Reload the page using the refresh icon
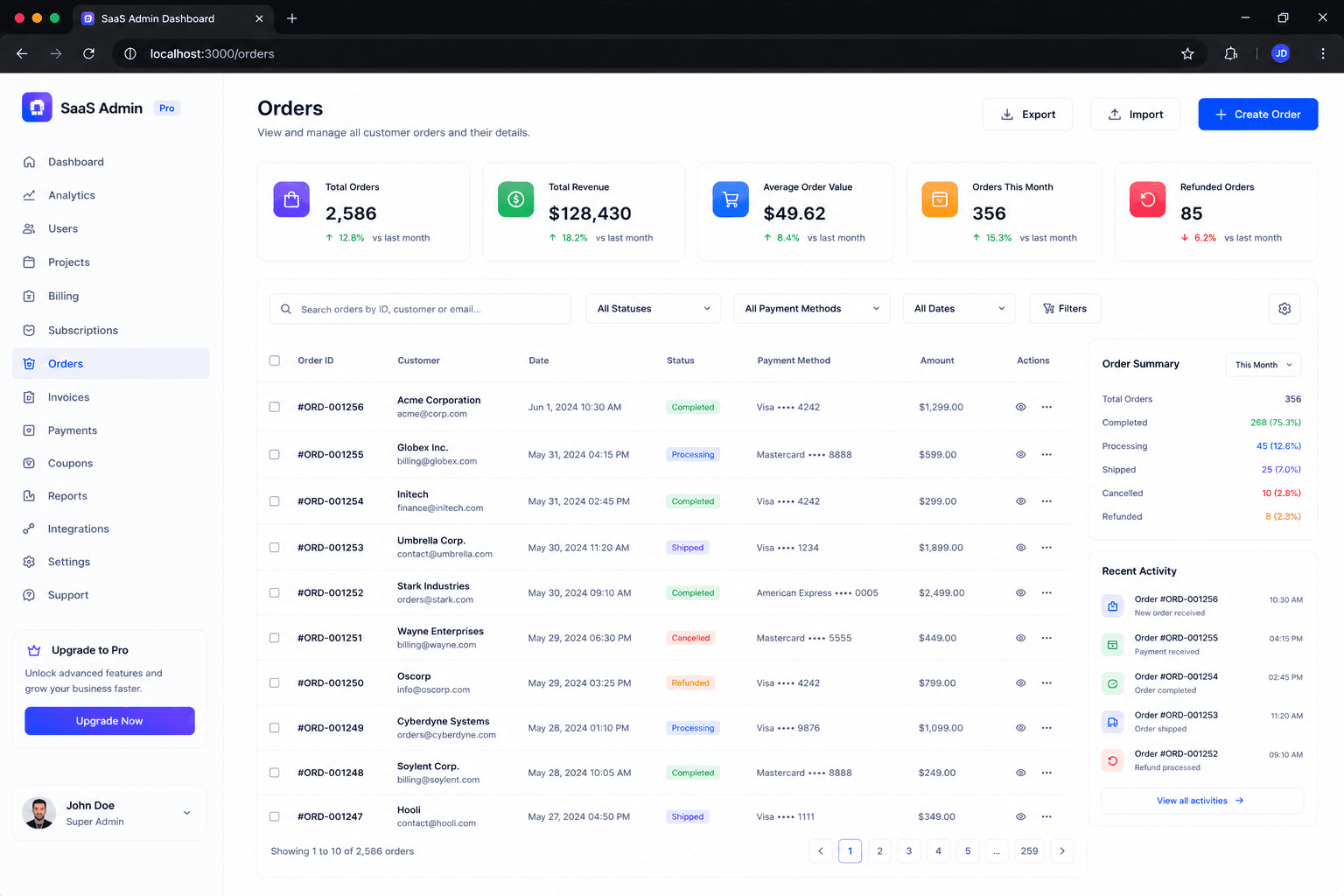 click(x=88, y=53)
